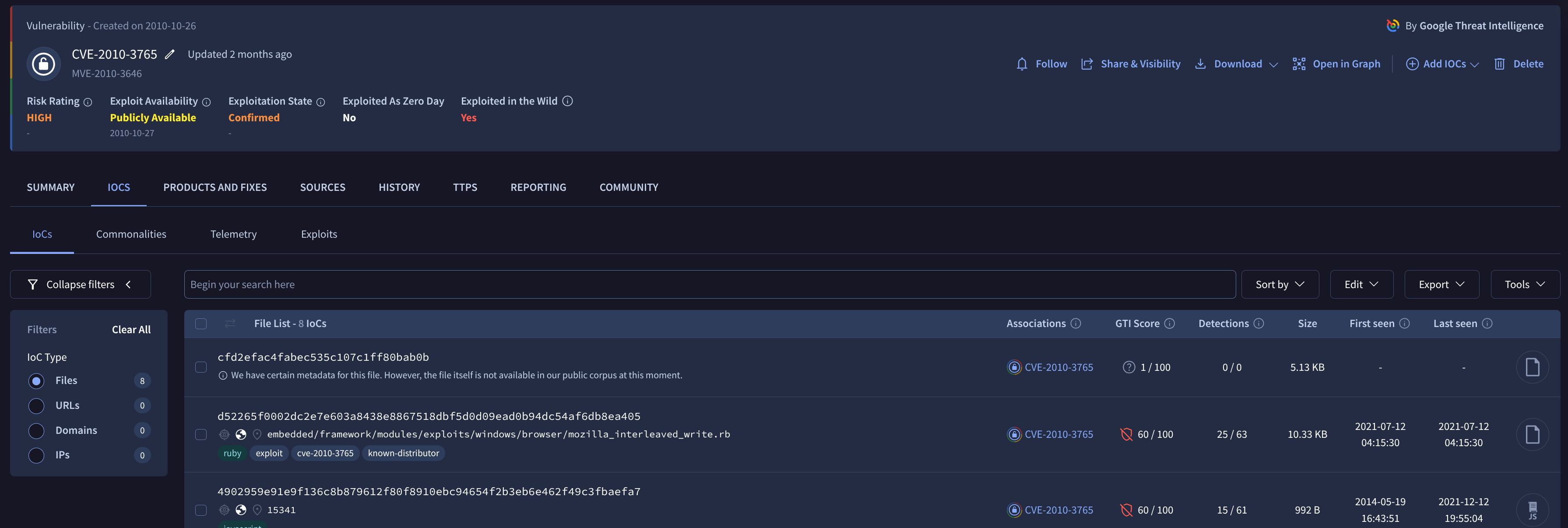Viewport: 1568px width, 528px height.
Task: Switch to PRODUCTS AND FIXES tab
Action: [x=215, y=187]
